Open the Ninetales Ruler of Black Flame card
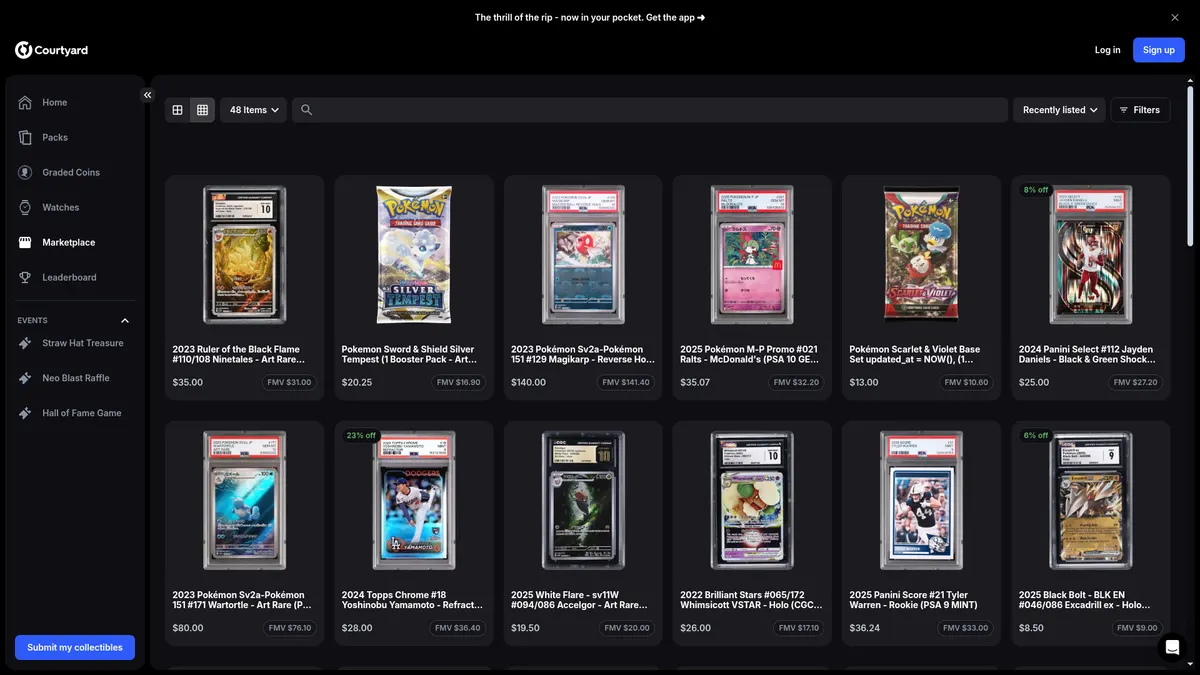This screenshot has width=1200, height=675. (244, 288)
